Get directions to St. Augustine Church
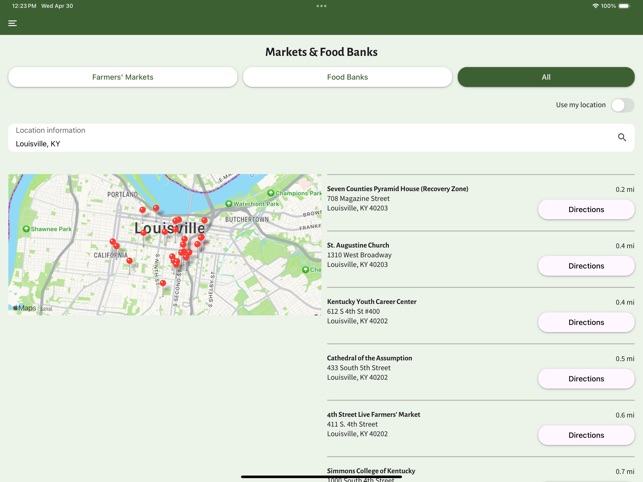Image resolution: width=643 pixels, height=482 pixels. coord(586,266)
